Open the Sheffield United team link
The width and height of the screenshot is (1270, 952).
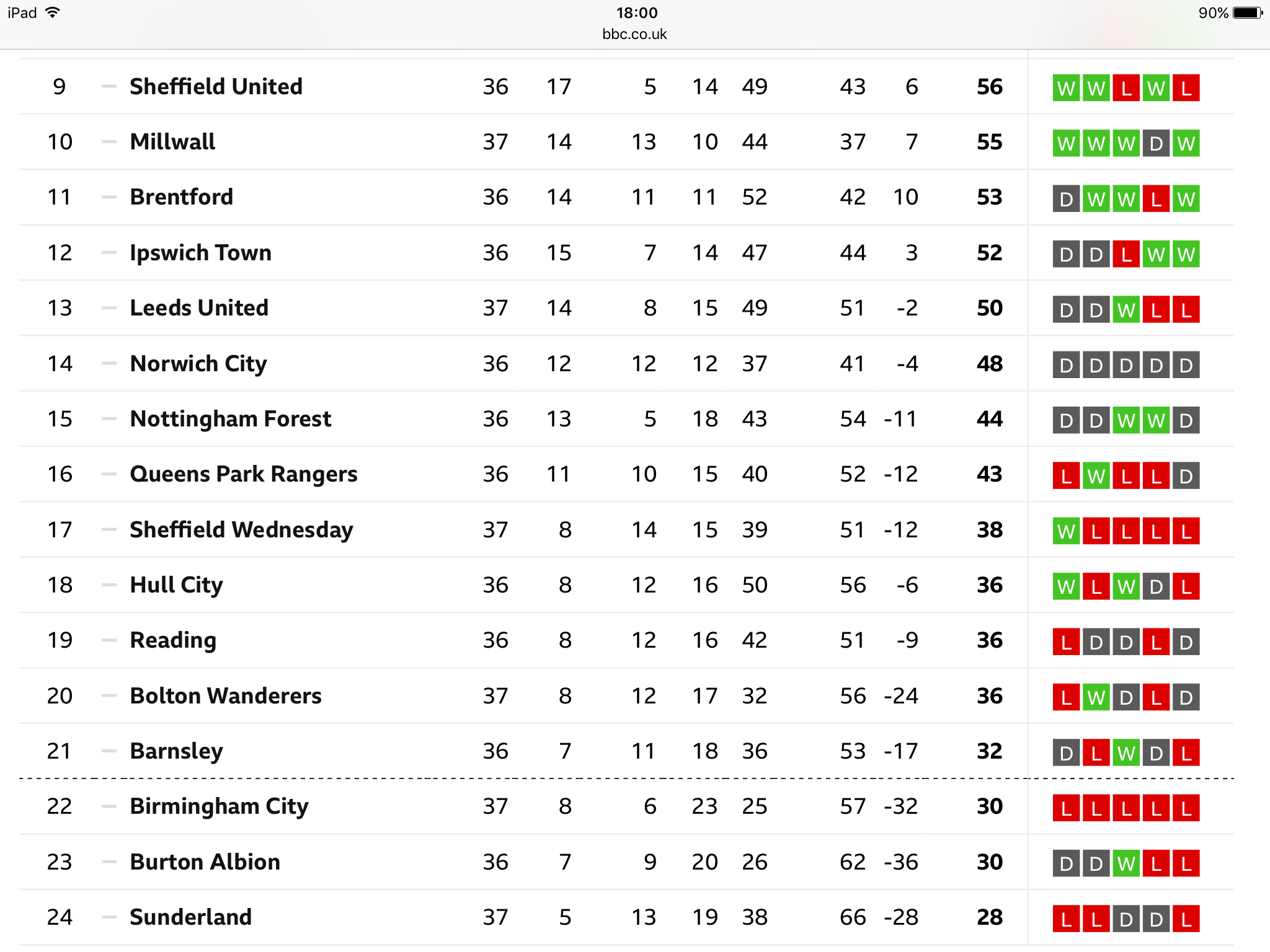(216, 87)
